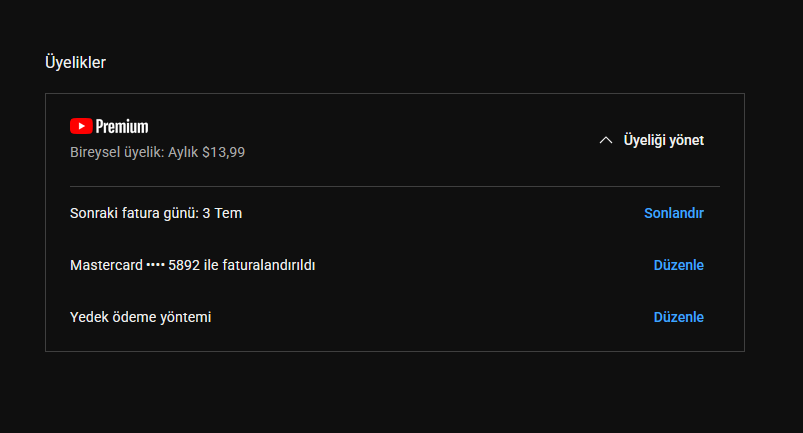803x433 pixels.
Task: Click the word "Mastercard"
Action: click(106, 265)
